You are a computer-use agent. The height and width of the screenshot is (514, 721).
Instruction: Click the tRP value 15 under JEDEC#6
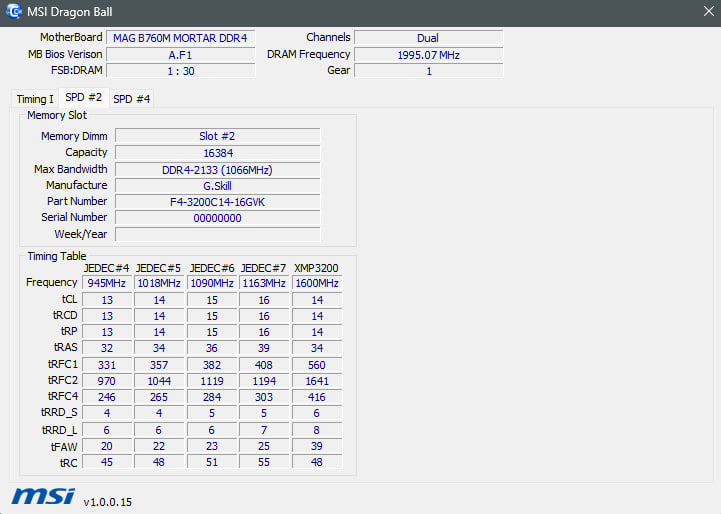212,332
